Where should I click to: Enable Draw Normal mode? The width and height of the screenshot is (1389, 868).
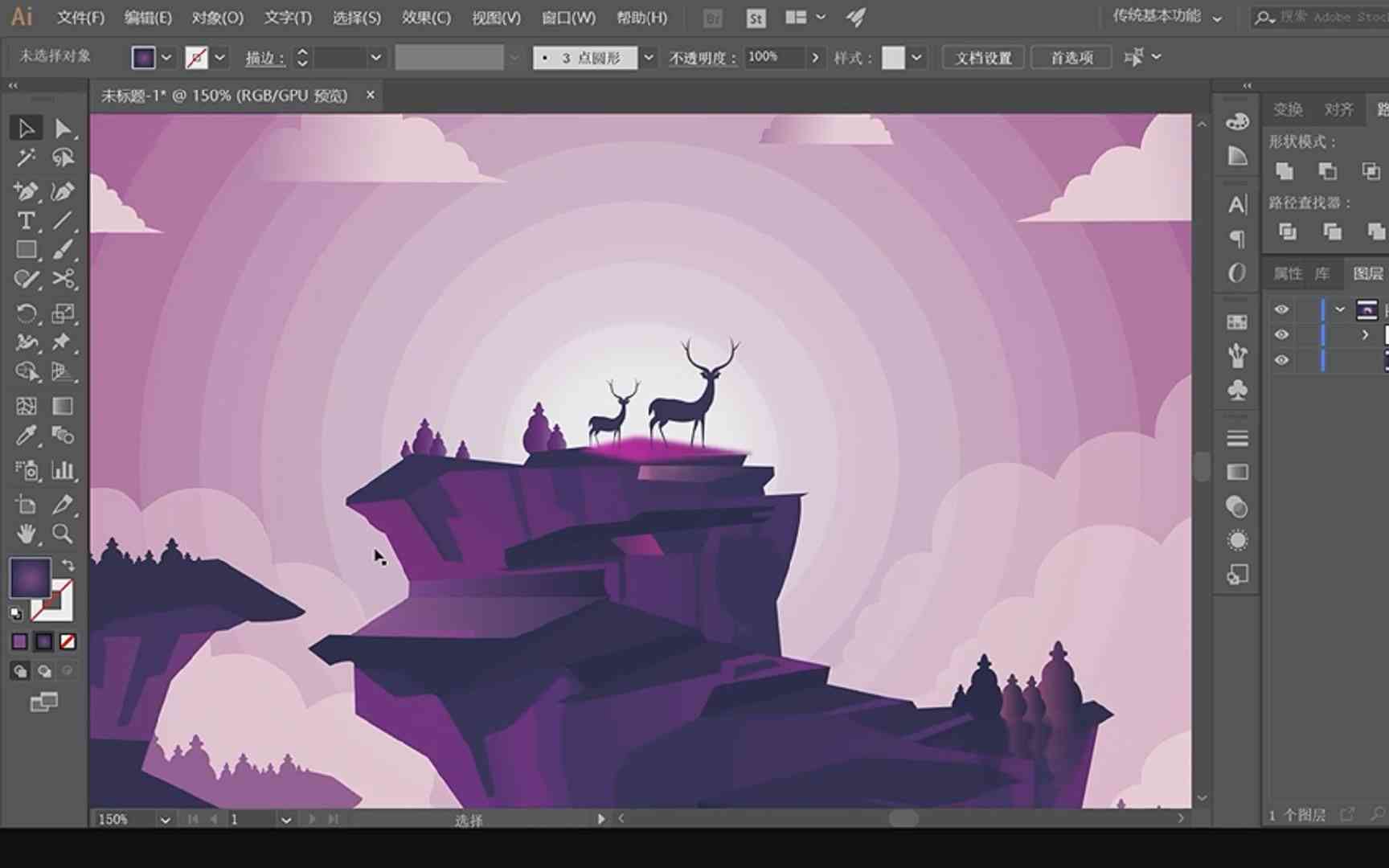tap(19, 670)
